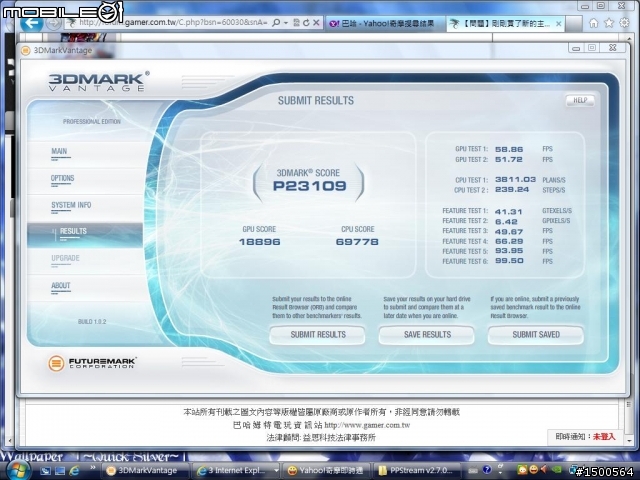Click the browser Favorites star icon

[609, 23]
